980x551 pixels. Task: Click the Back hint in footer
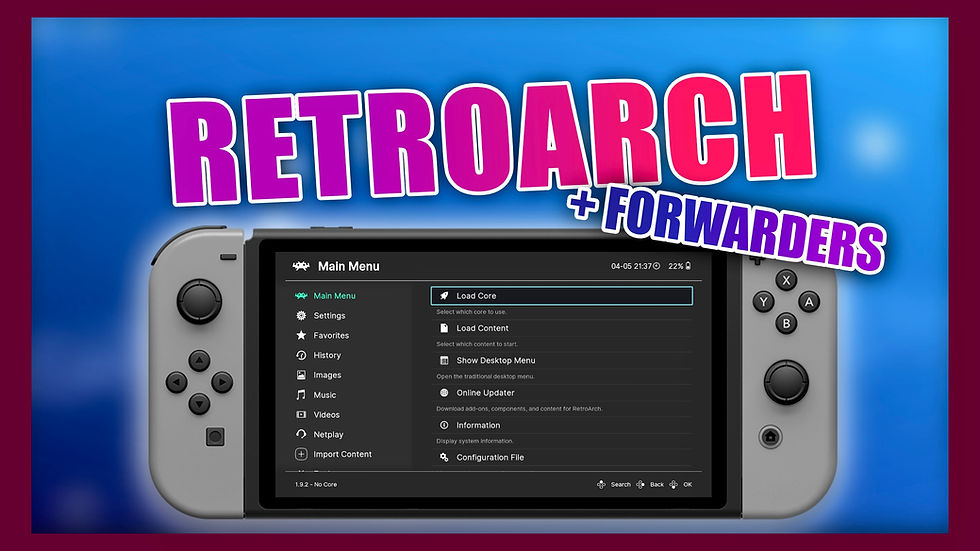[657, 485]
